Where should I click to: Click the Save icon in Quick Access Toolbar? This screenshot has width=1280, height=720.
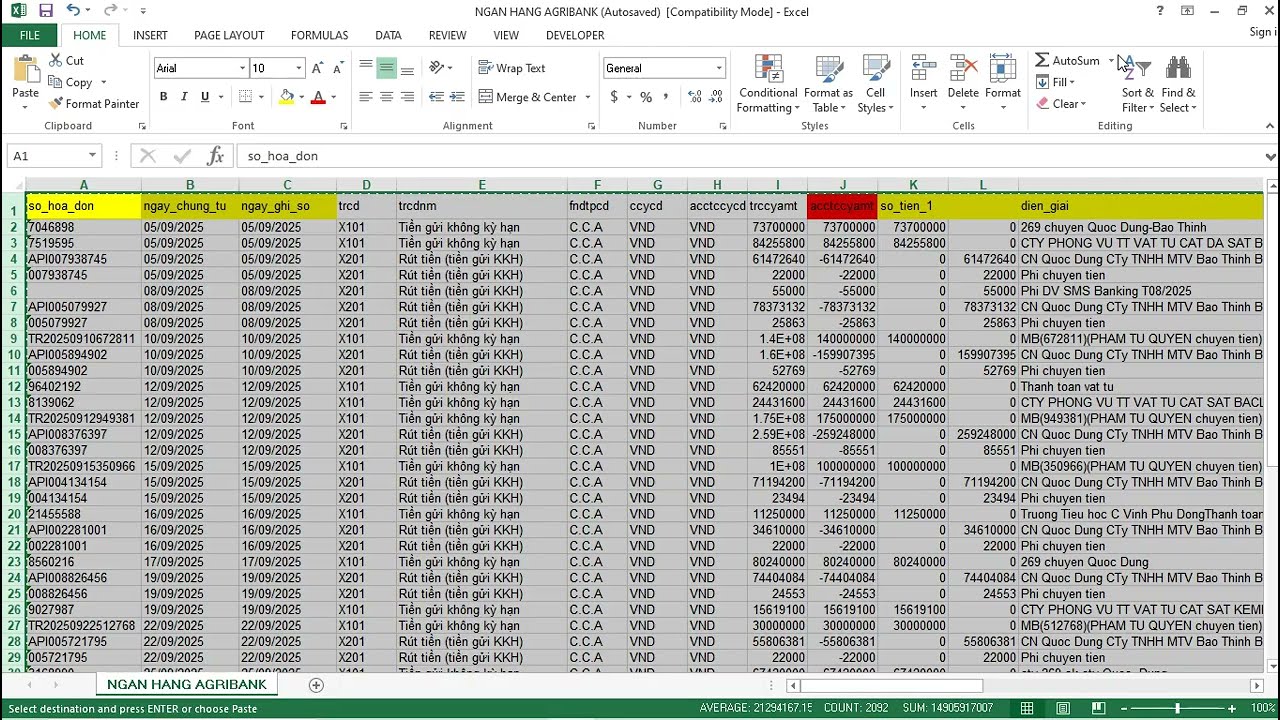click(x=45, y=11)
